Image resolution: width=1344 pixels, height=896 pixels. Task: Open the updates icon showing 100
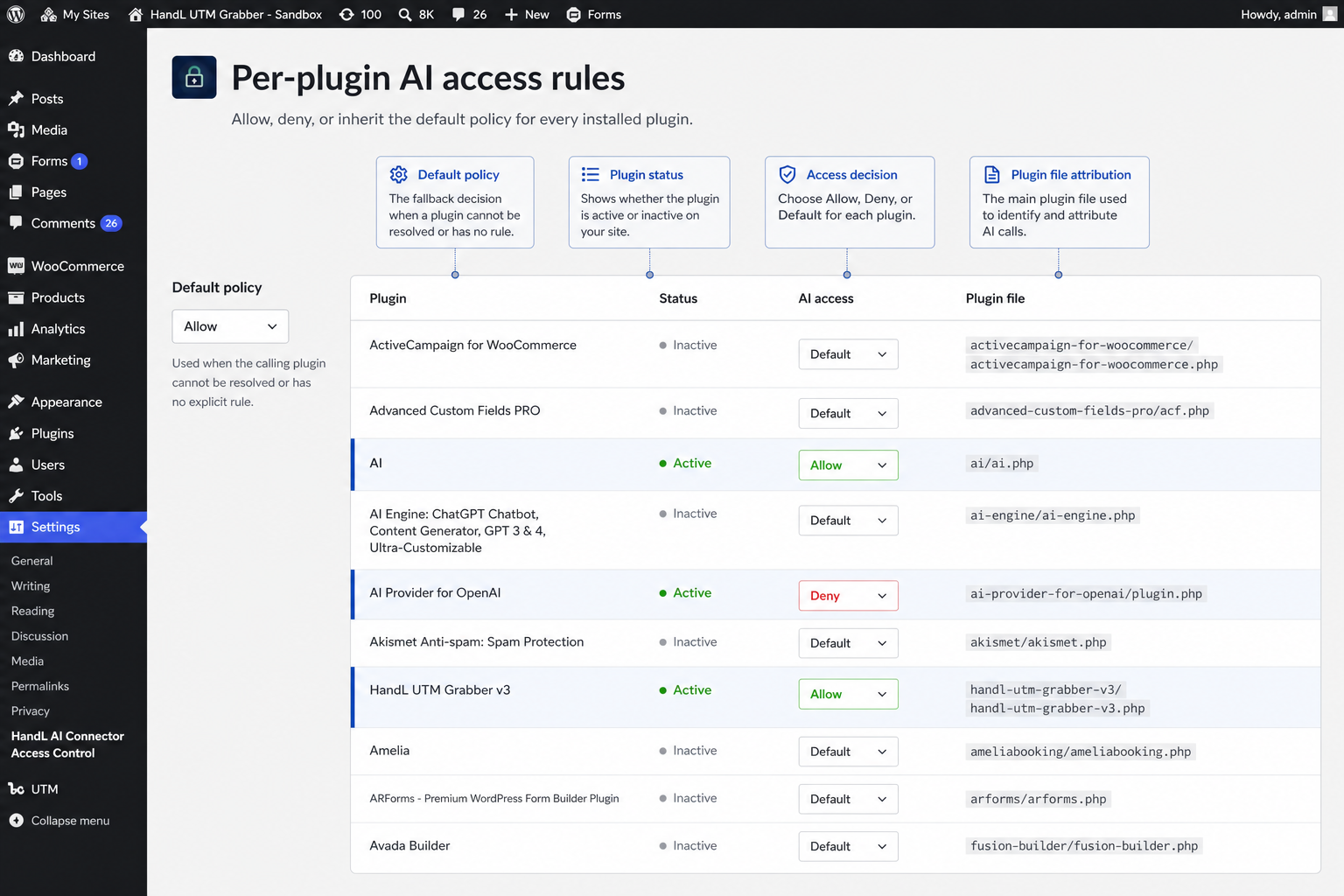[346, 14]
